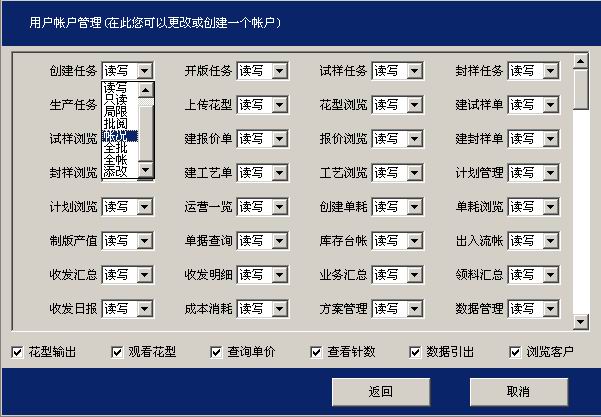Screen dimensions: 601x417
Task: Disable the 数据引出 checkbox
Action: click(x=416, y=352)
